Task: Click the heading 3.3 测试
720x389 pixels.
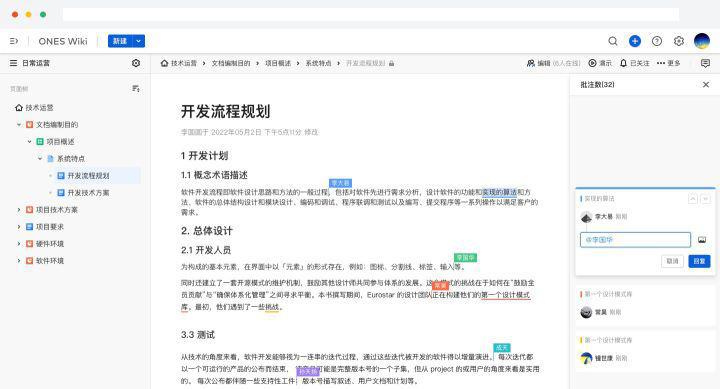Action: [x=197, y=335]
